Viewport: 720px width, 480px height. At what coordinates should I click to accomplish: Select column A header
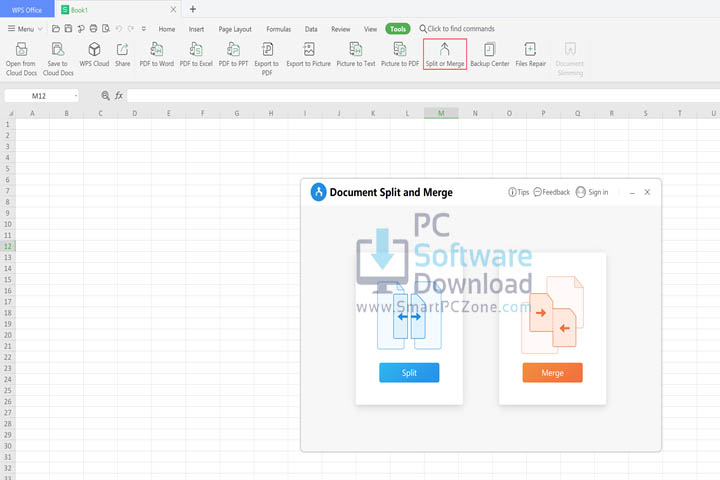(32, 113)
